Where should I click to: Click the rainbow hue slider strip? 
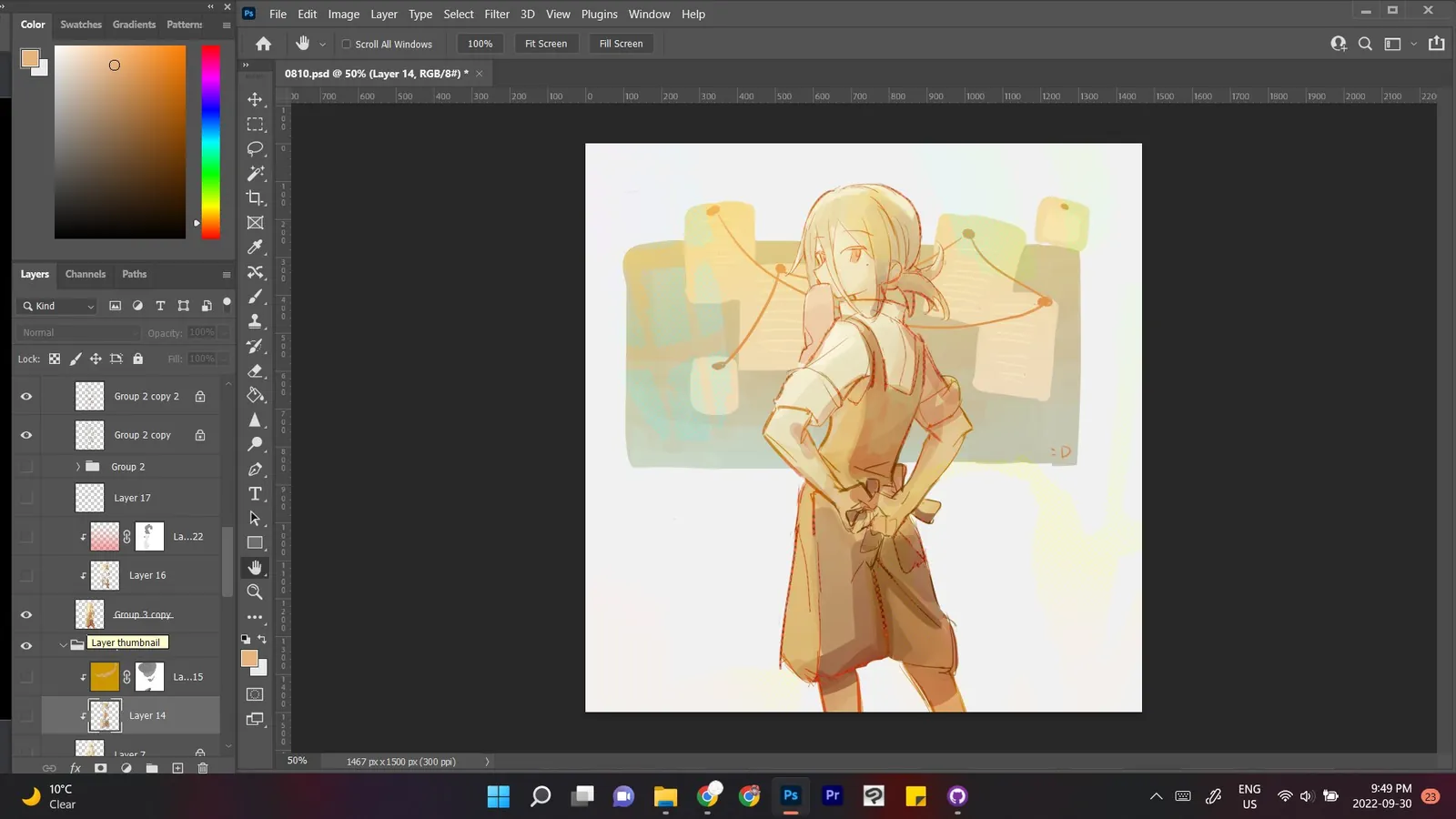click(210, 142)
